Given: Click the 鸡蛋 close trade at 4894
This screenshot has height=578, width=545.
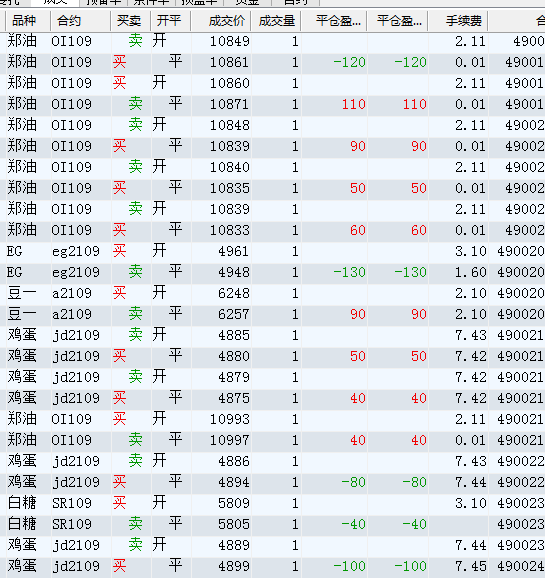Looking at the screenshot, I should (x=272, y=482).
